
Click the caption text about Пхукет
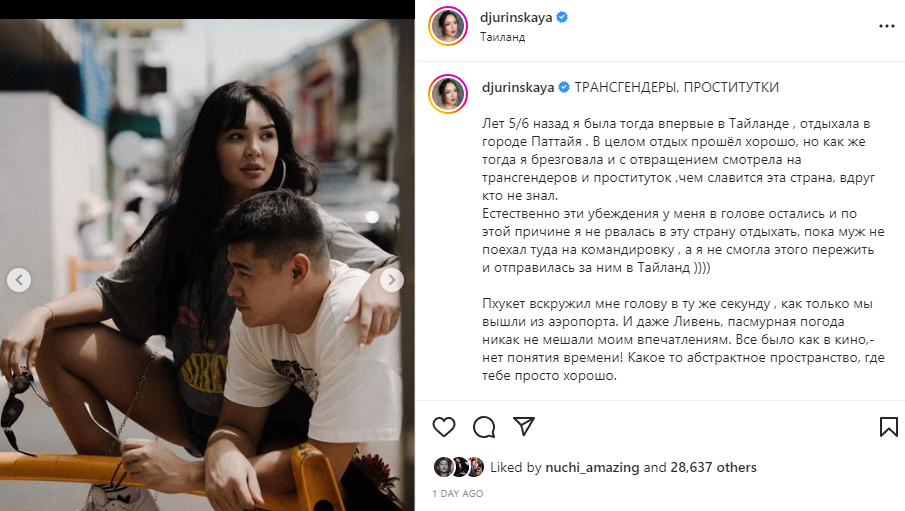coord(683,340)
